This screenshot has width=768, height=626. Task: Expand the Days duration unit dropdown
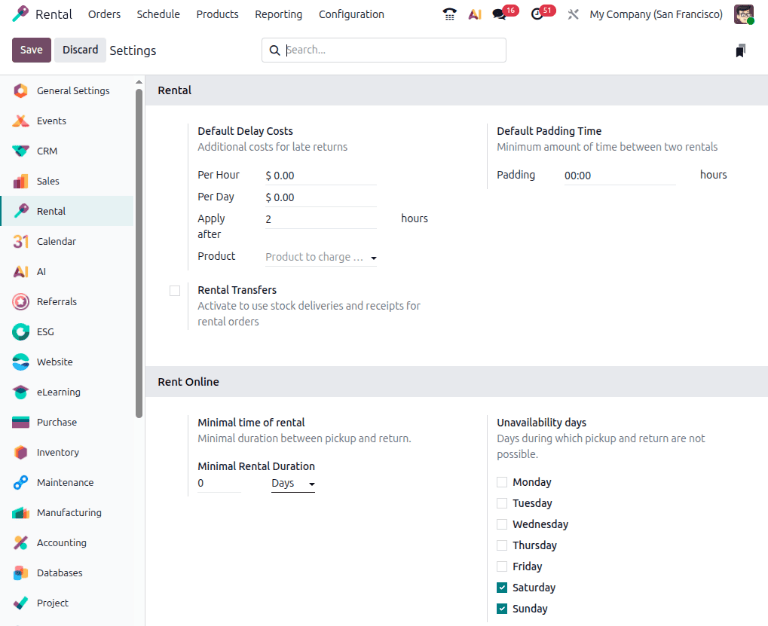point(292,484)
